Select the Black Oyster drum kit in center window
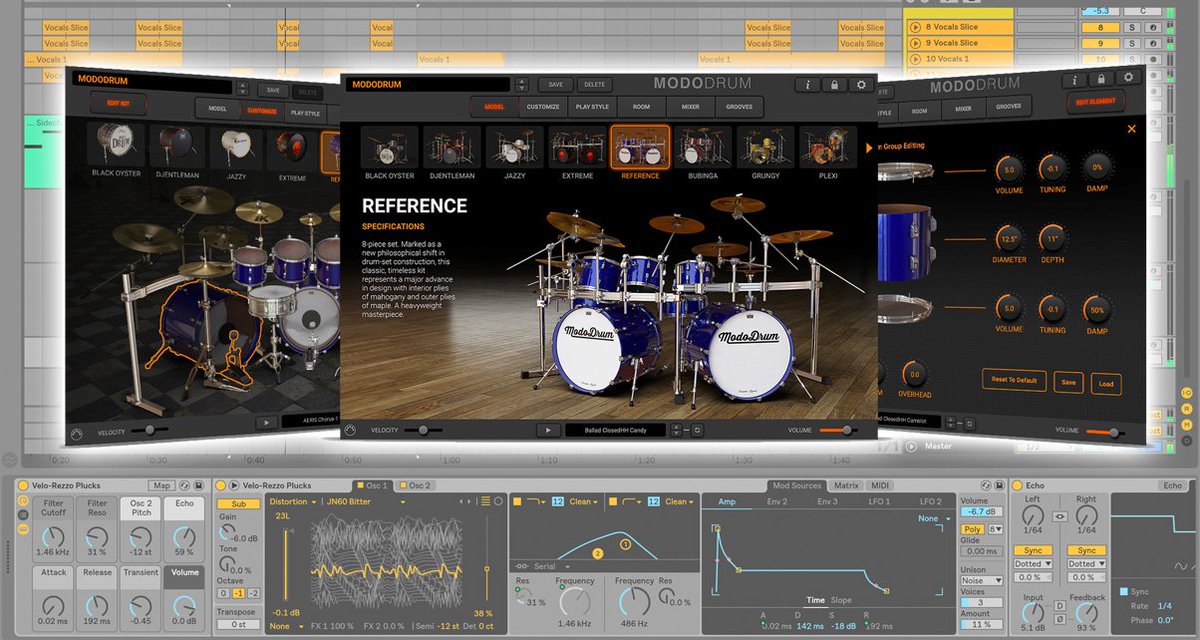 [389, 152]
